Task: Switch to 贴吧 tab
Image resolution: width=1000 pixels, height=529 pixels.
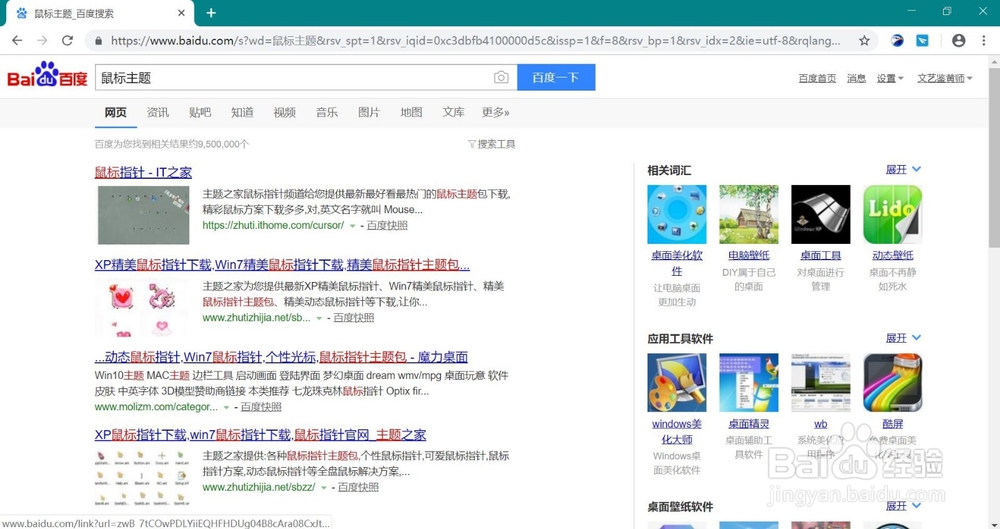Action: [200, 112]
